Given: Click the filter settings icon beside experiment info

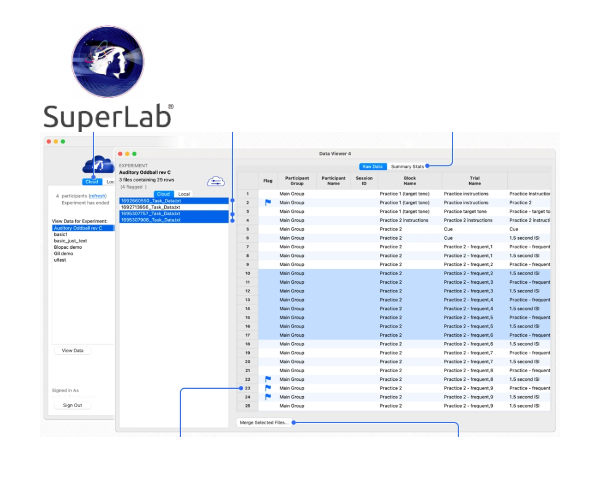Looking at the screenshot, I should point(214,180).
